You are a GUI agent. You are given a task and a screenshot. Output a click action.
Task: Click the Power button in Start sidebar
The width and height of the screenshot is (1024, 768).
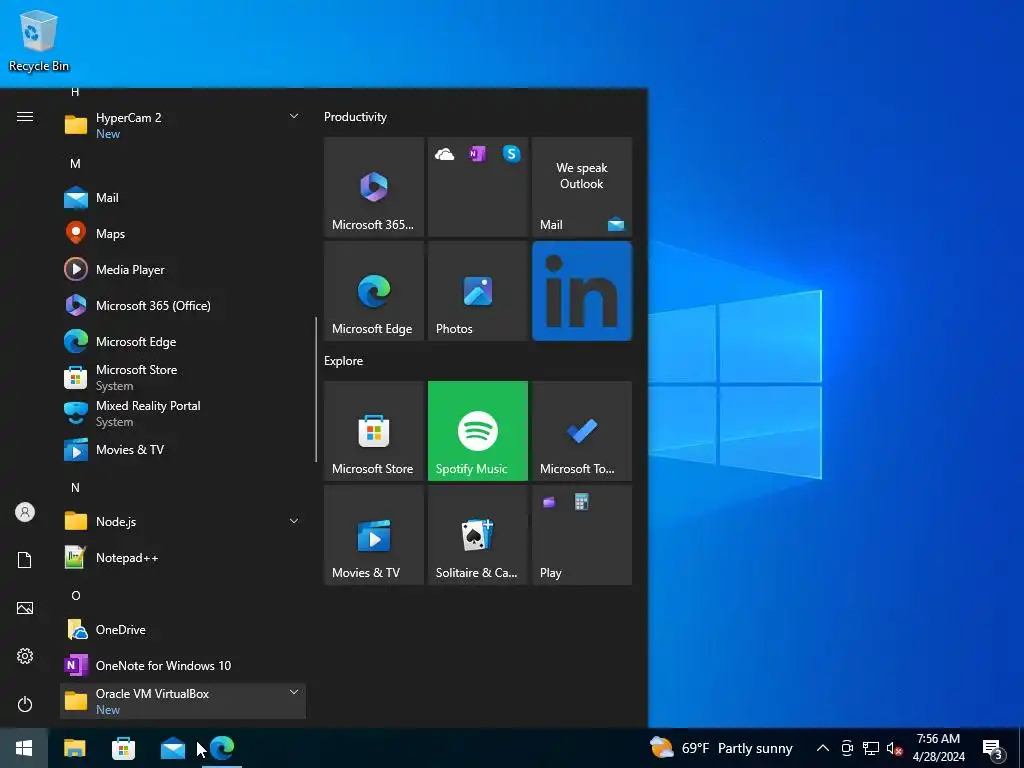click(x=25, y=704)
